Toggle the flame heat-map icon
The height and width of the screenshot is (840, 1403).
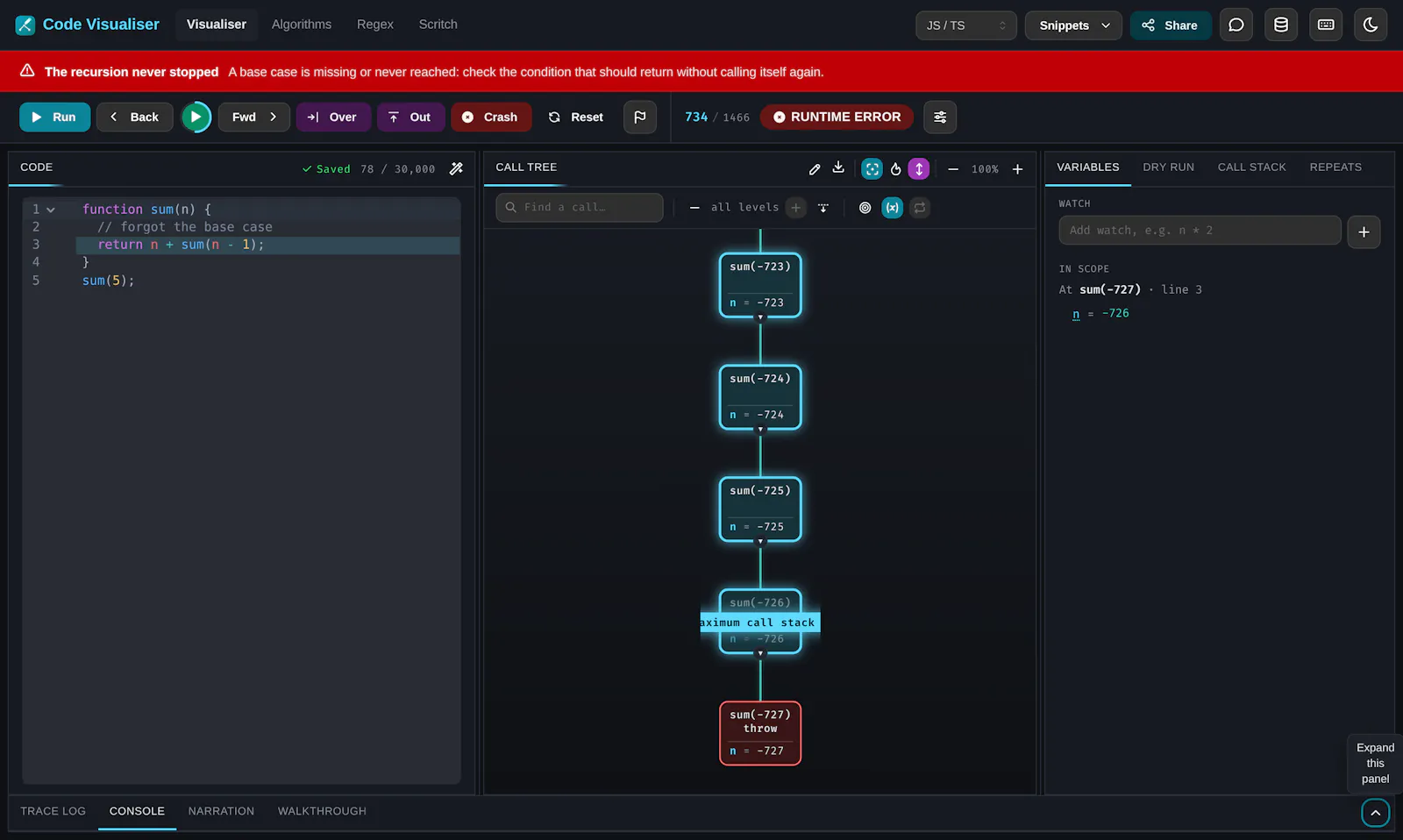point(895,169)
